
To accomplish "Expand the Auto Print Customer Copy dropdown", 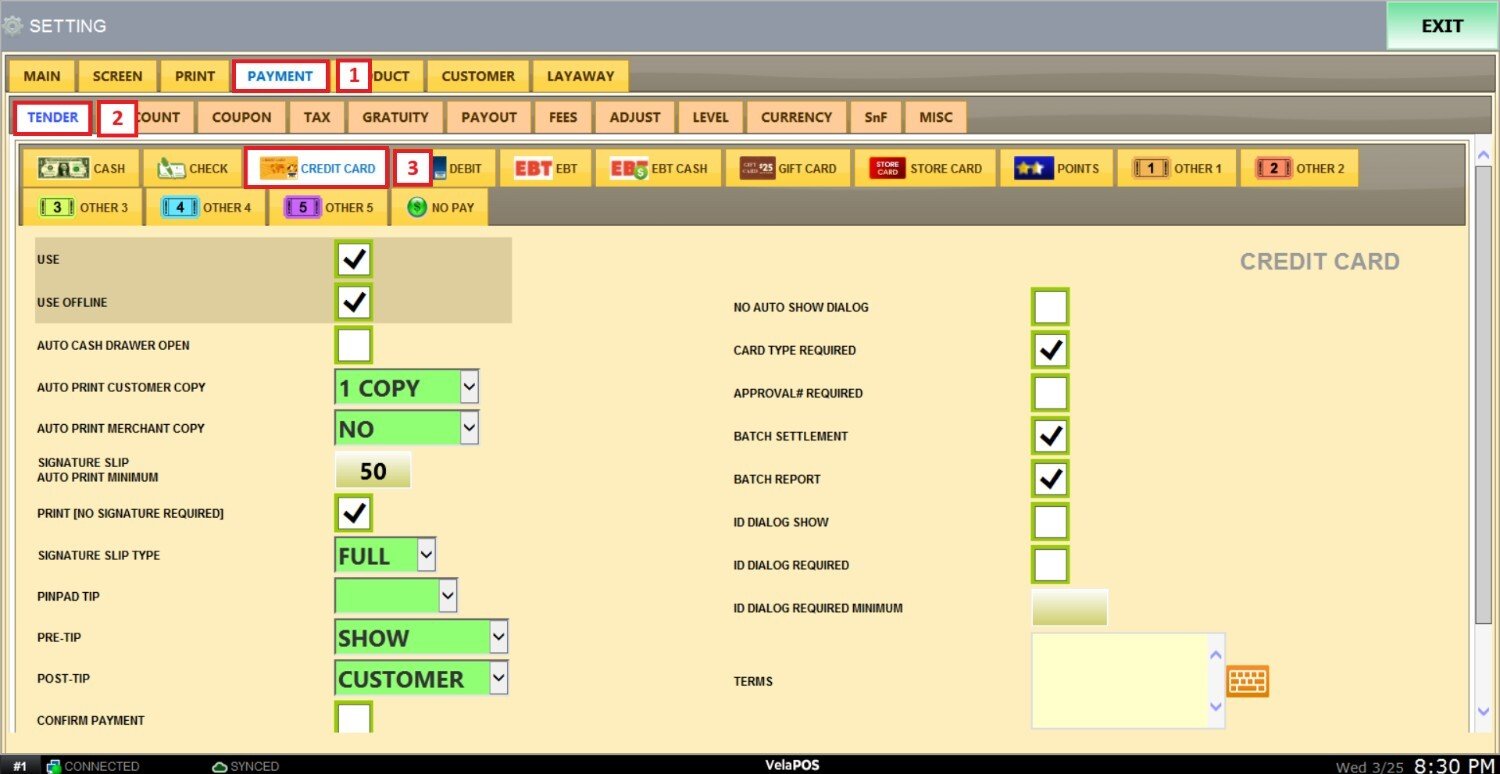I will (469, 387).
